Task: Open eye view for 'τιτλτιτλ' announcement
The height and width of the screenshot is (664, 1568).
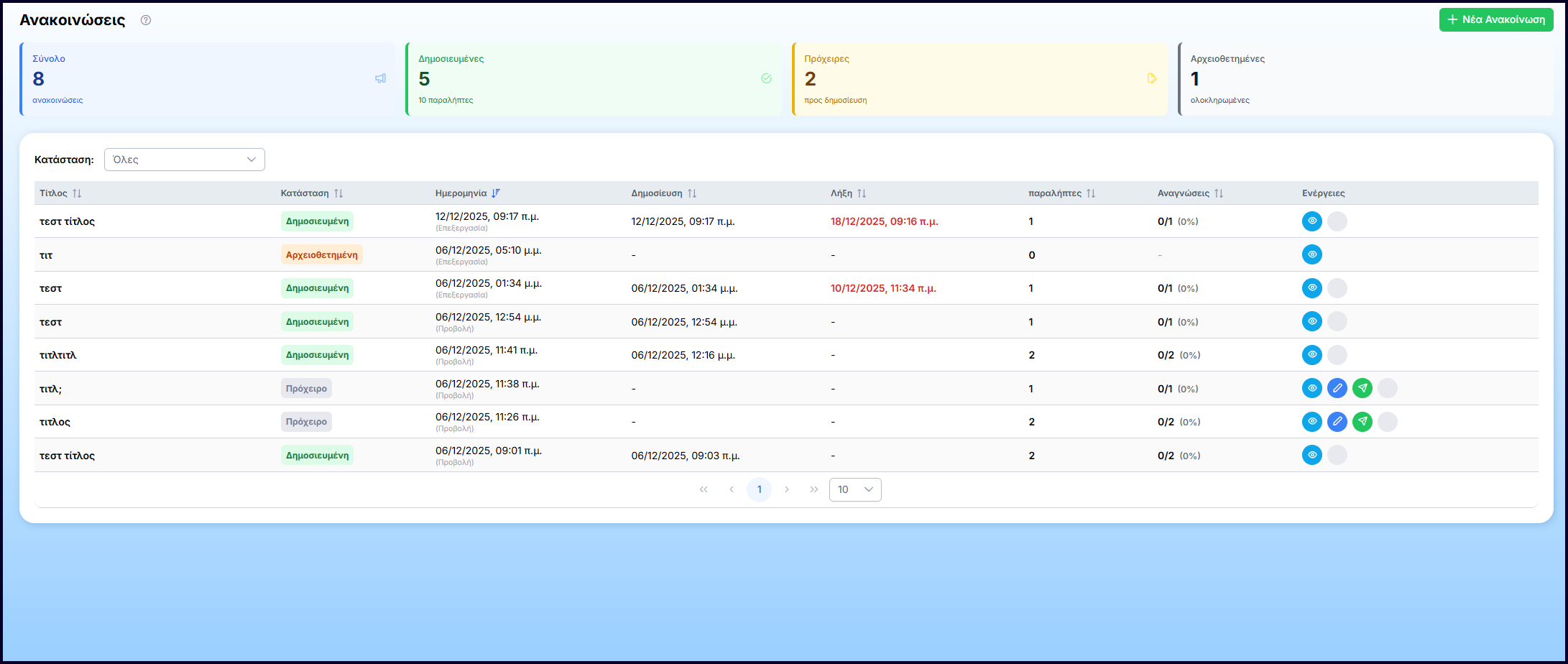Action: coord(1311,355)
